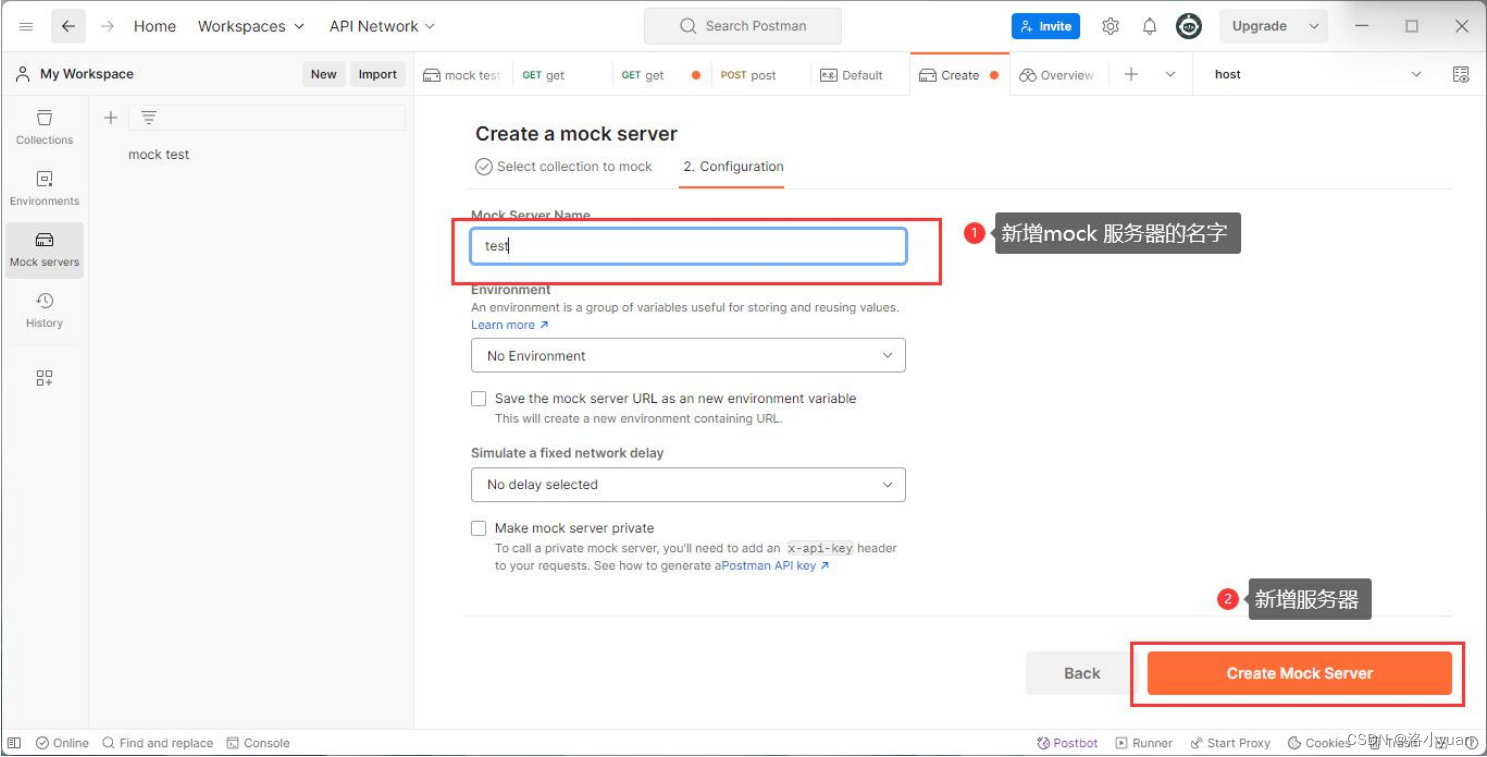The height and width of the screenshot is (757, 1487).
Task: Switch to the Overview tab
Action: [1057, 75]
